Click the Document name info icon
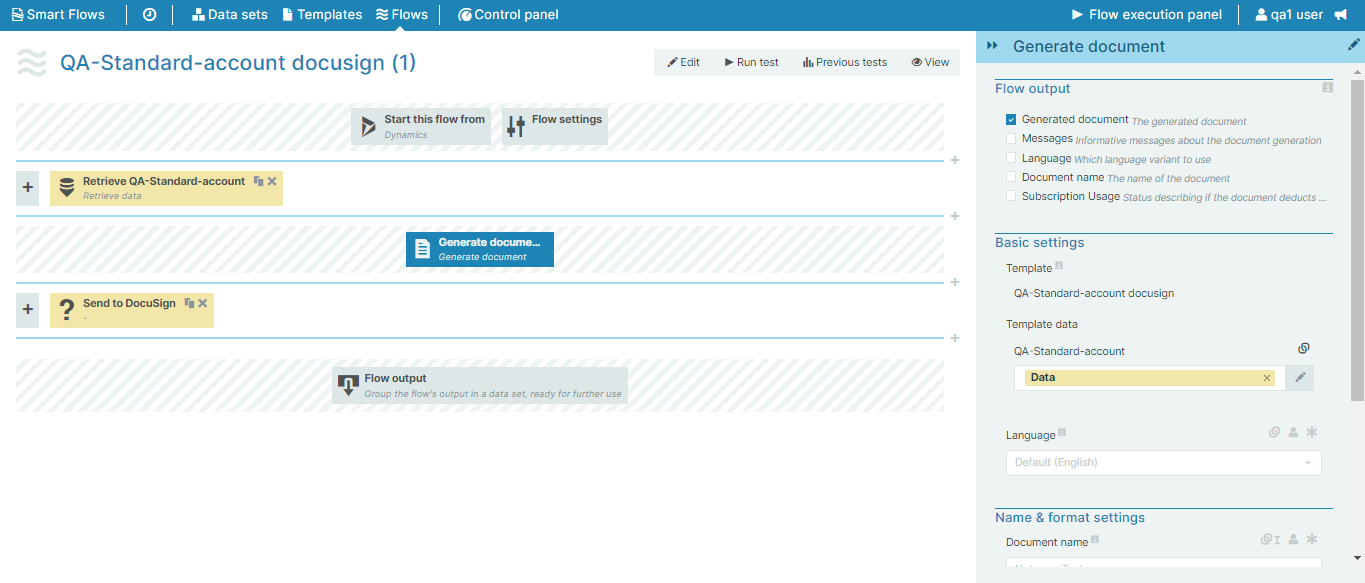Viewport: 1365px width, 583px height. click(1095, 540)
